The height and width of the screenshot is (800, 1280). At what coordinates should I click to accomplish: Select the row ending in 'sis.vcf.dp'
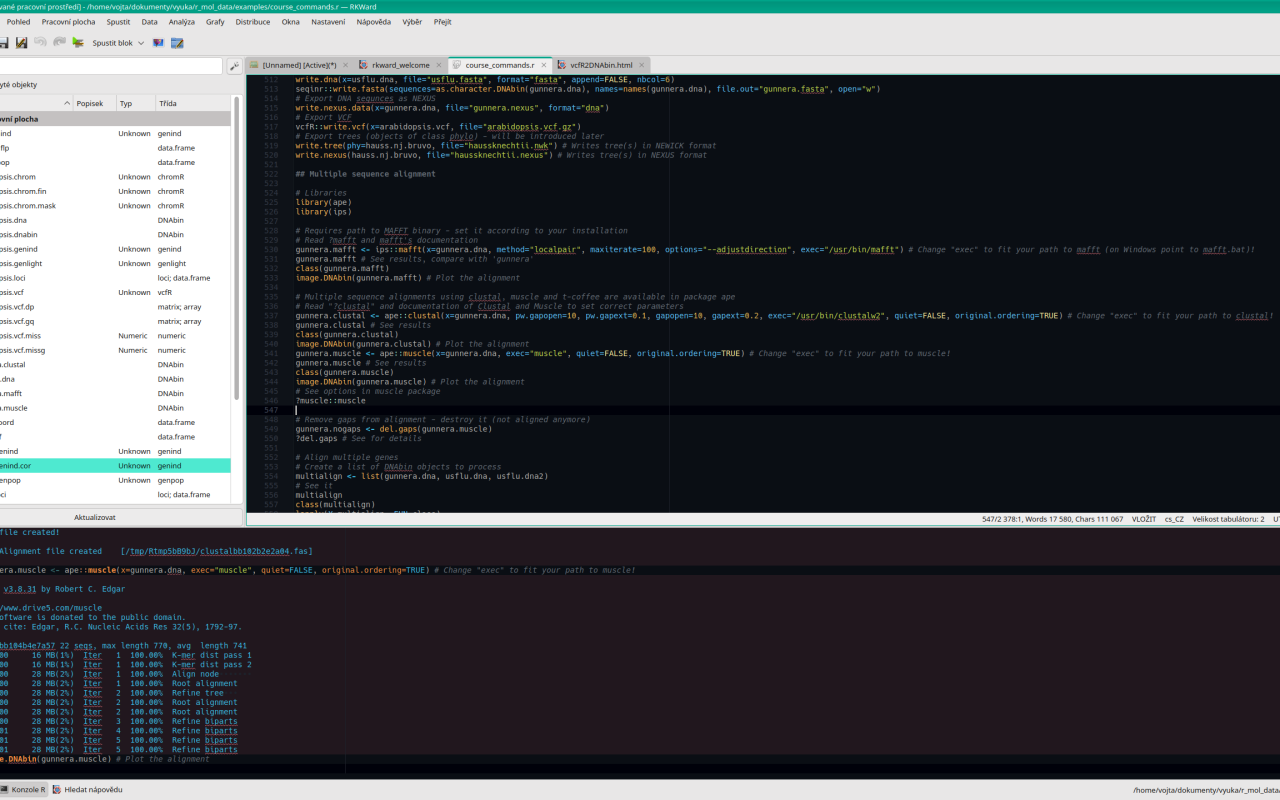(115, 307)
